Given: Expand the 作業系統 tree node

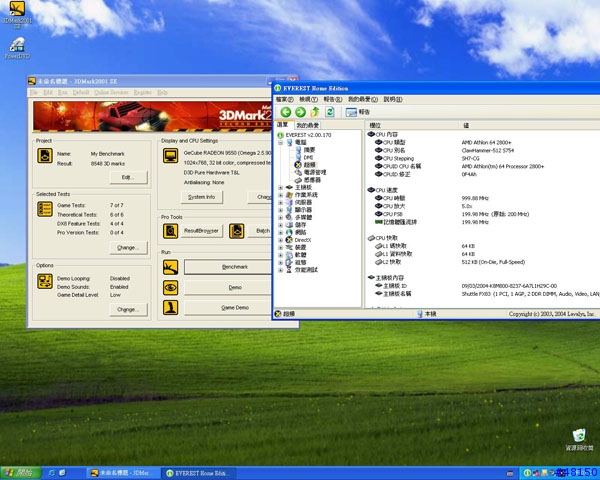Looking at the screenshot, I should pyautogui.click(x=280, y=195).
